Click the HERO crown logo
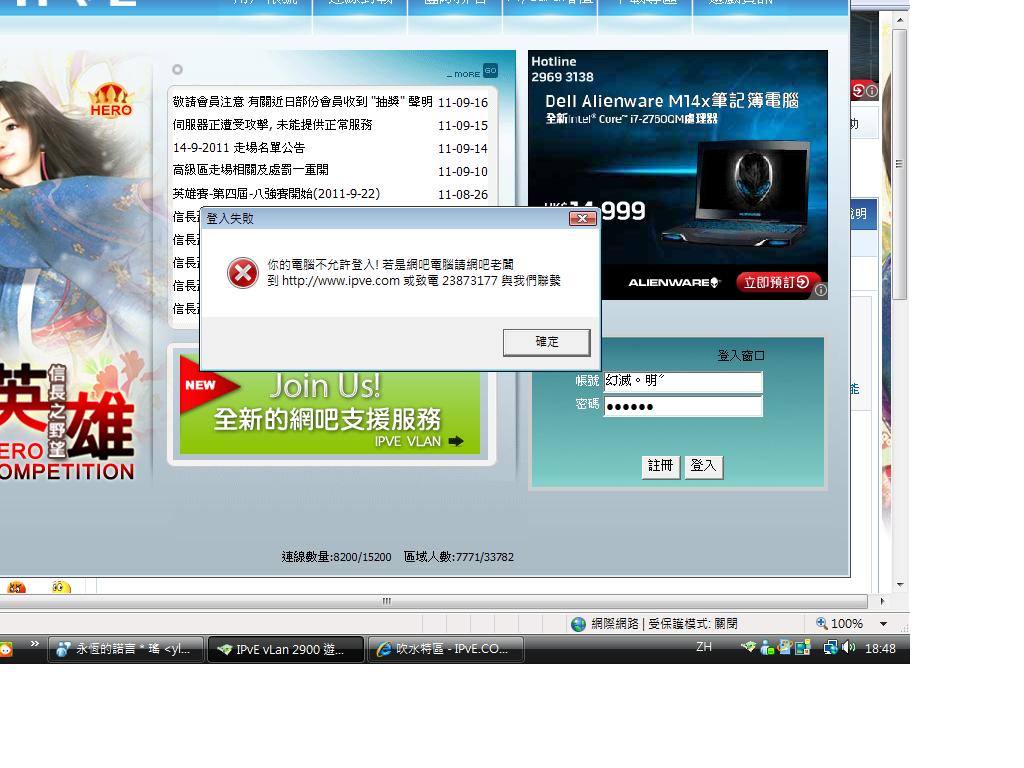The width and height of the screenshot is (1024, 768). point(111,101)
